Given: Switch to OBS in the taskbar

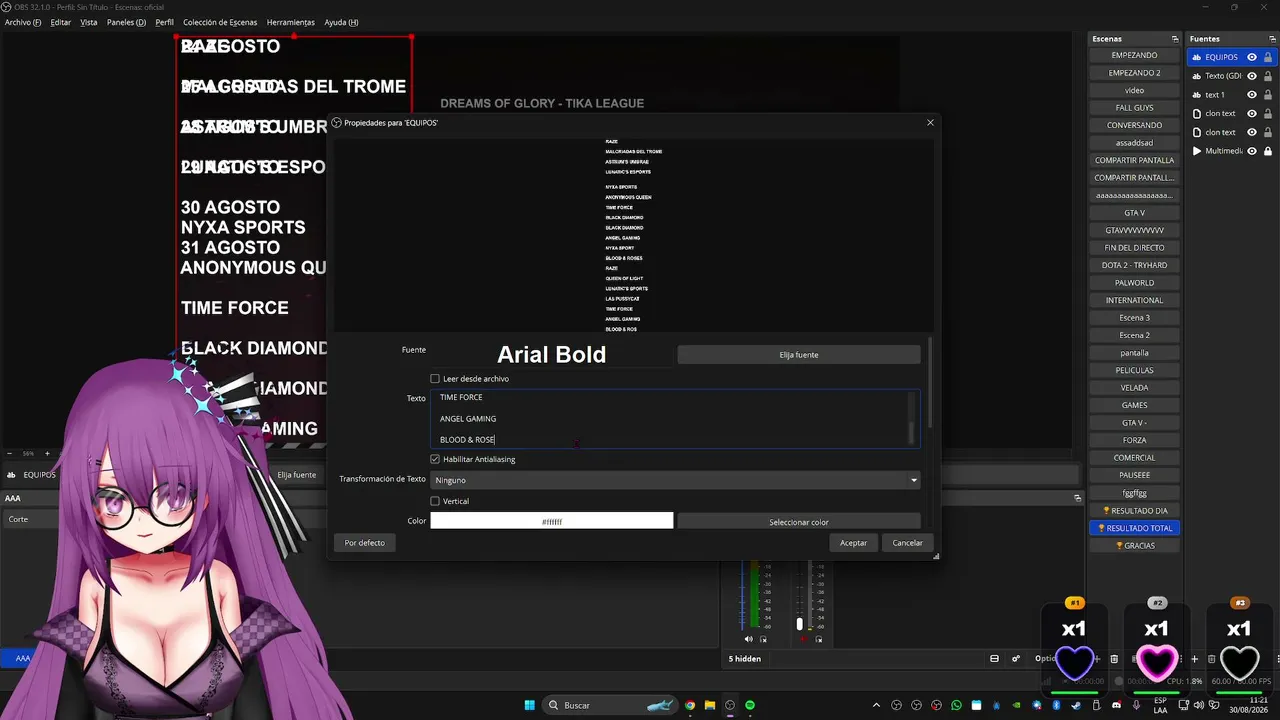Looking at the screenshot, I should click(730, 705).
